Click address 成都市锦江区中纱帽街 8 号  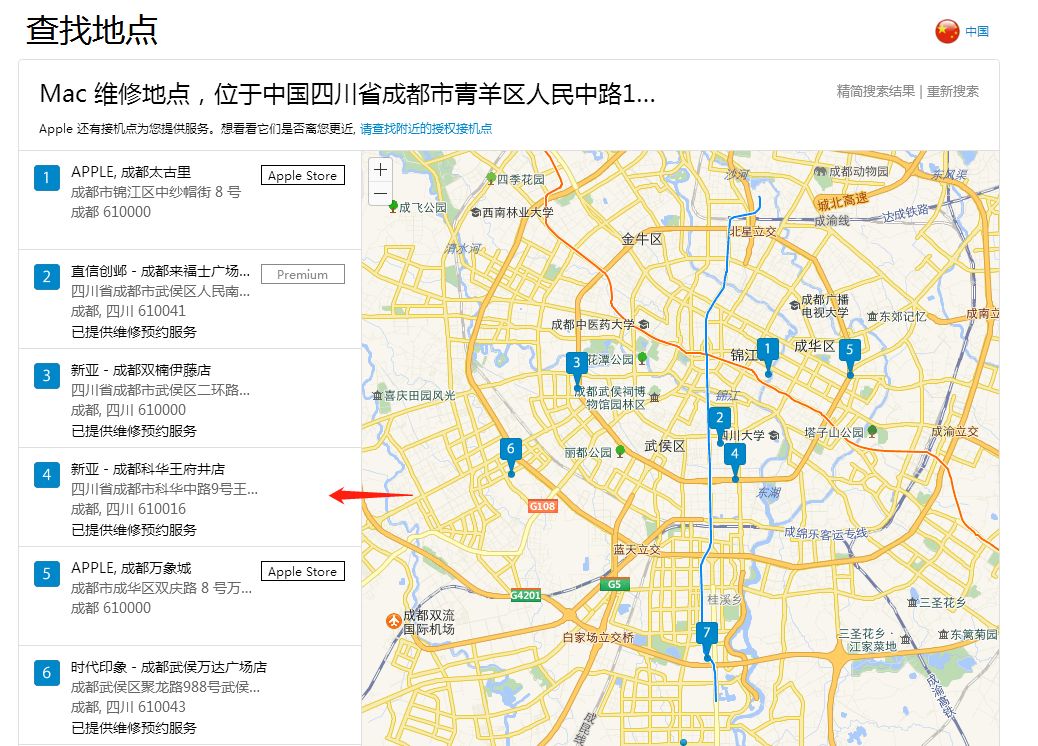pos(156,192)
